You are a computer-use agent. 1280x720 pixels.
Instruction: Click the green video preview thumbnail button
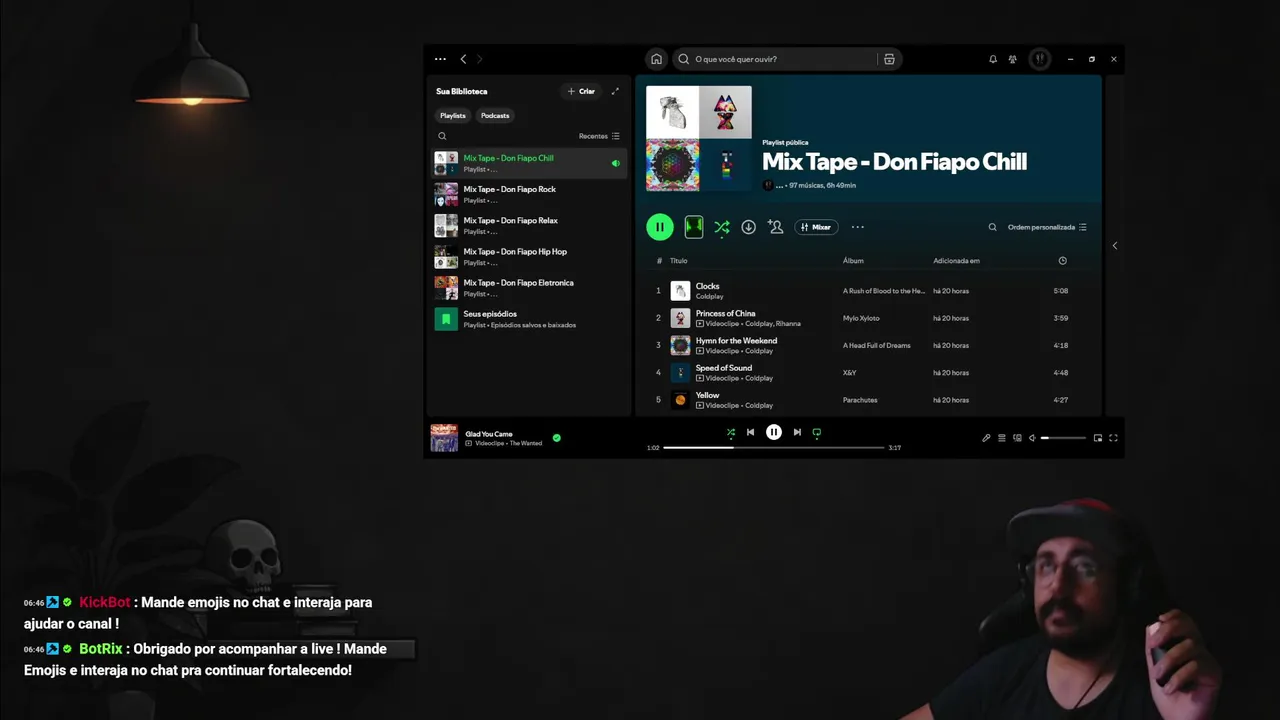[x=694, y=227]
